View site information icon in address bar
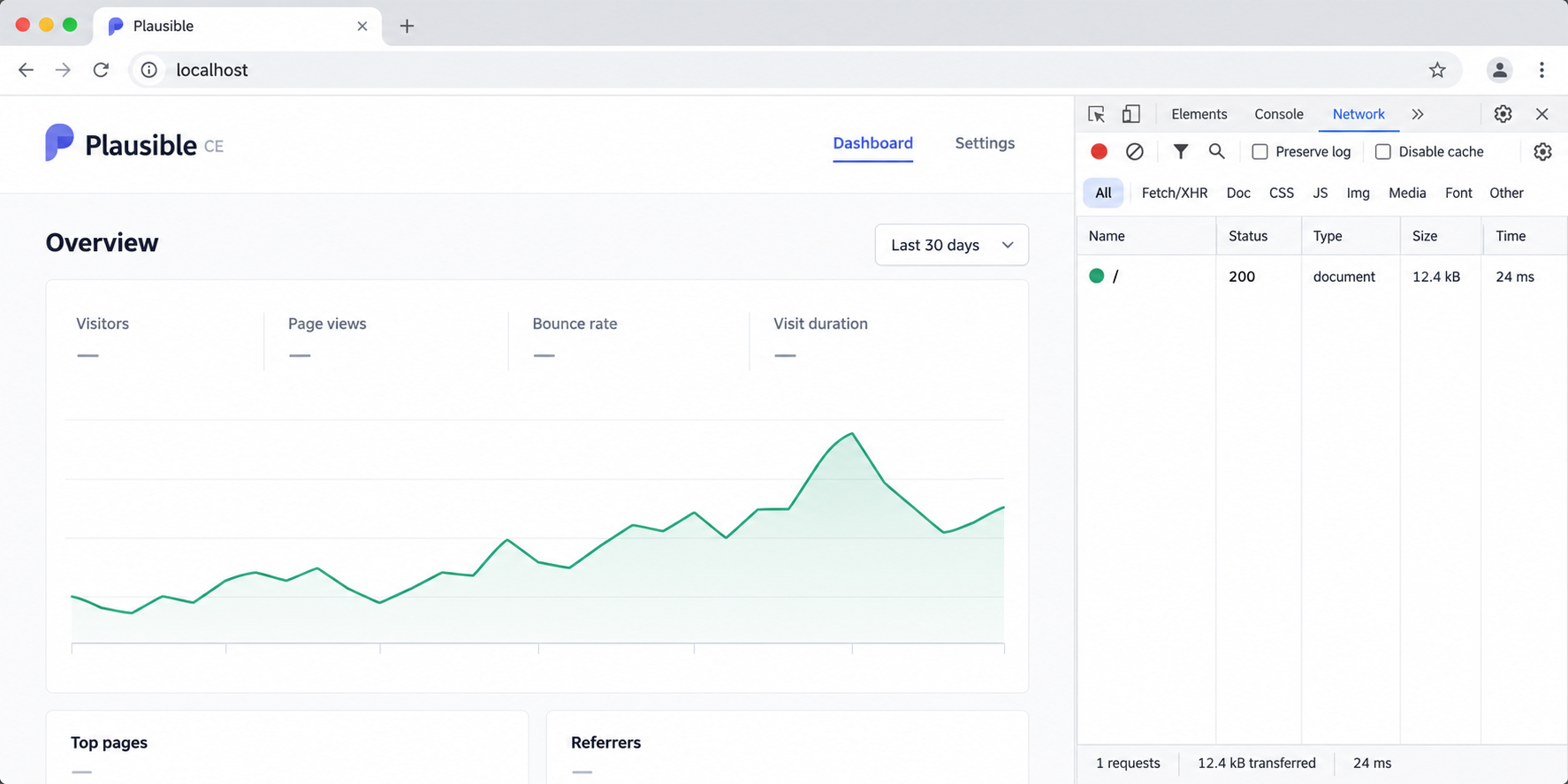 [x=149, y=70]
